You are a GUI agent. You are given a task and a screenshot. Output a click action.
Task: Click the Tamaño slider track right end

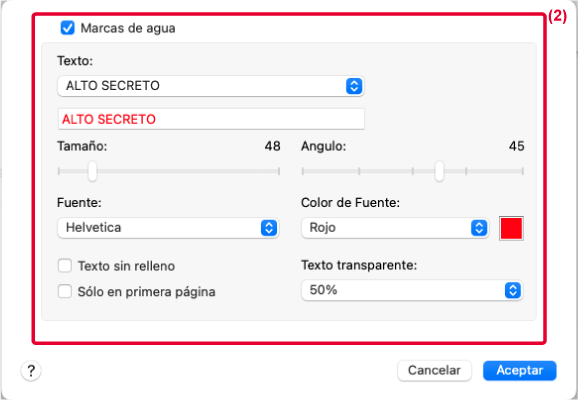(278, 171)
